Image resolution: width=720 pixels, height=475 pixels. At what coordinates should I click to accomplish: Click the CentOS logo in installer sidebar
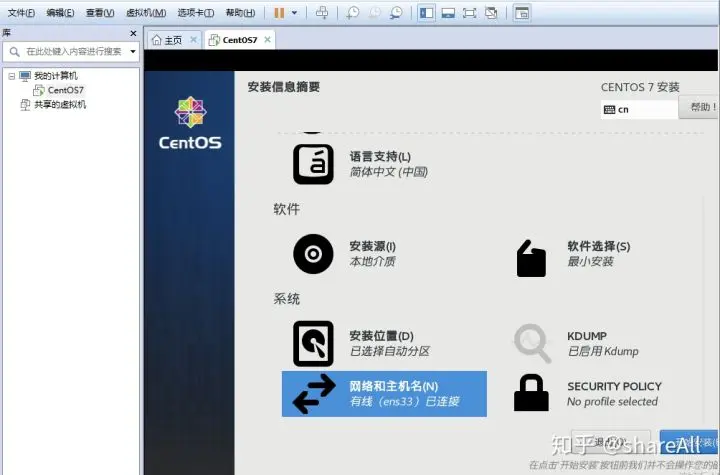point(190,123)
